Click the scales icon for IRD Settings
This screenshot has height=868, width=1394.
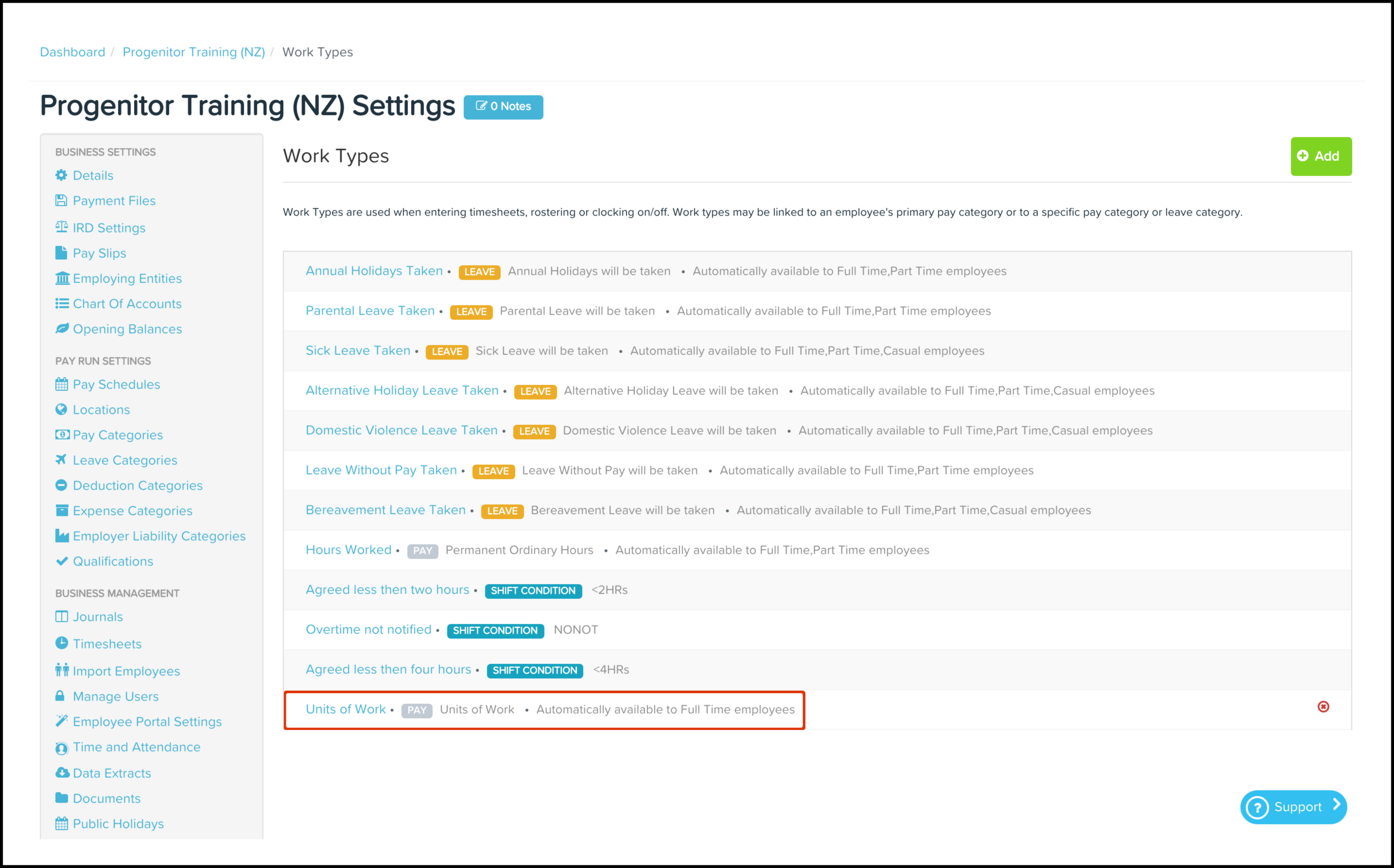click(61, 227)
